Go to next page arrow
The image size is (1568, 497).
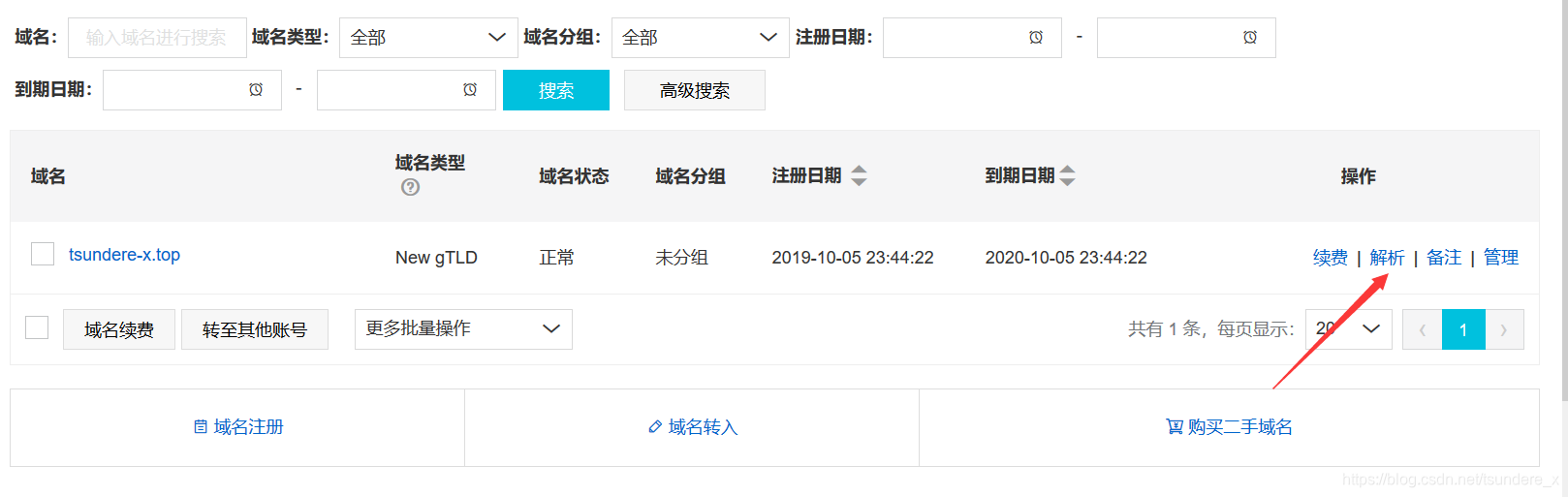tap(1504, 329)
